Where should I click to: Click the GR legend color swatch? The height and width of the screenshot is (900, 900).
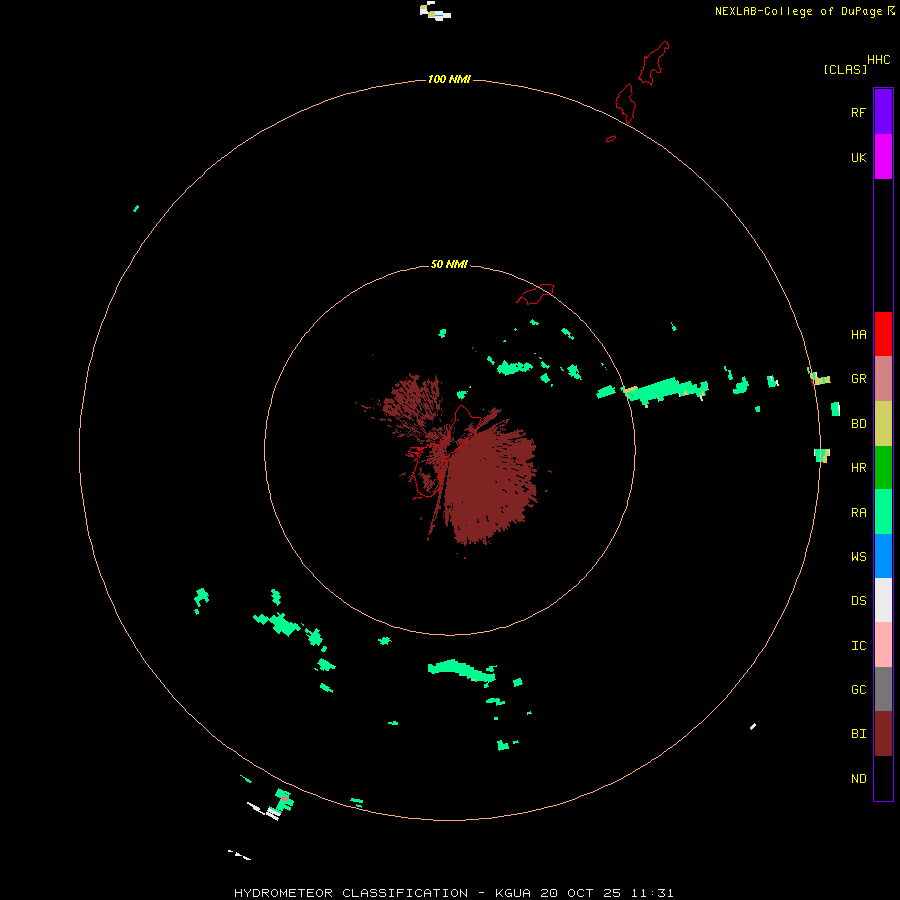pyautogui.click(x=883, y=379)
